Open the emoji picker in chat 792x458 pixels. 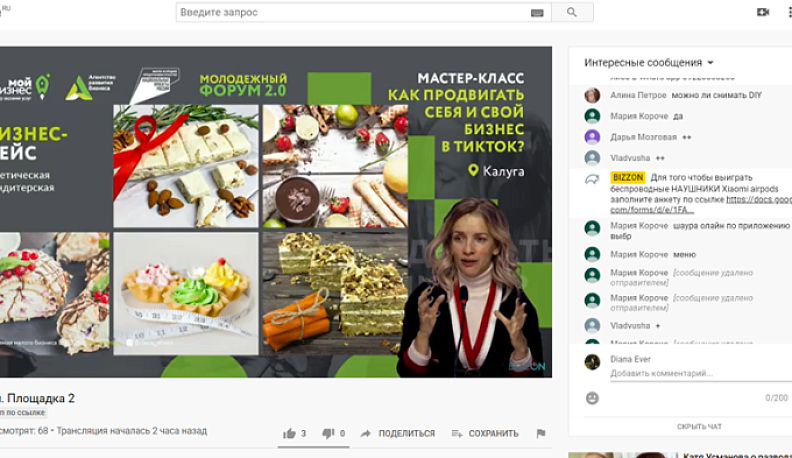[592, 398]
